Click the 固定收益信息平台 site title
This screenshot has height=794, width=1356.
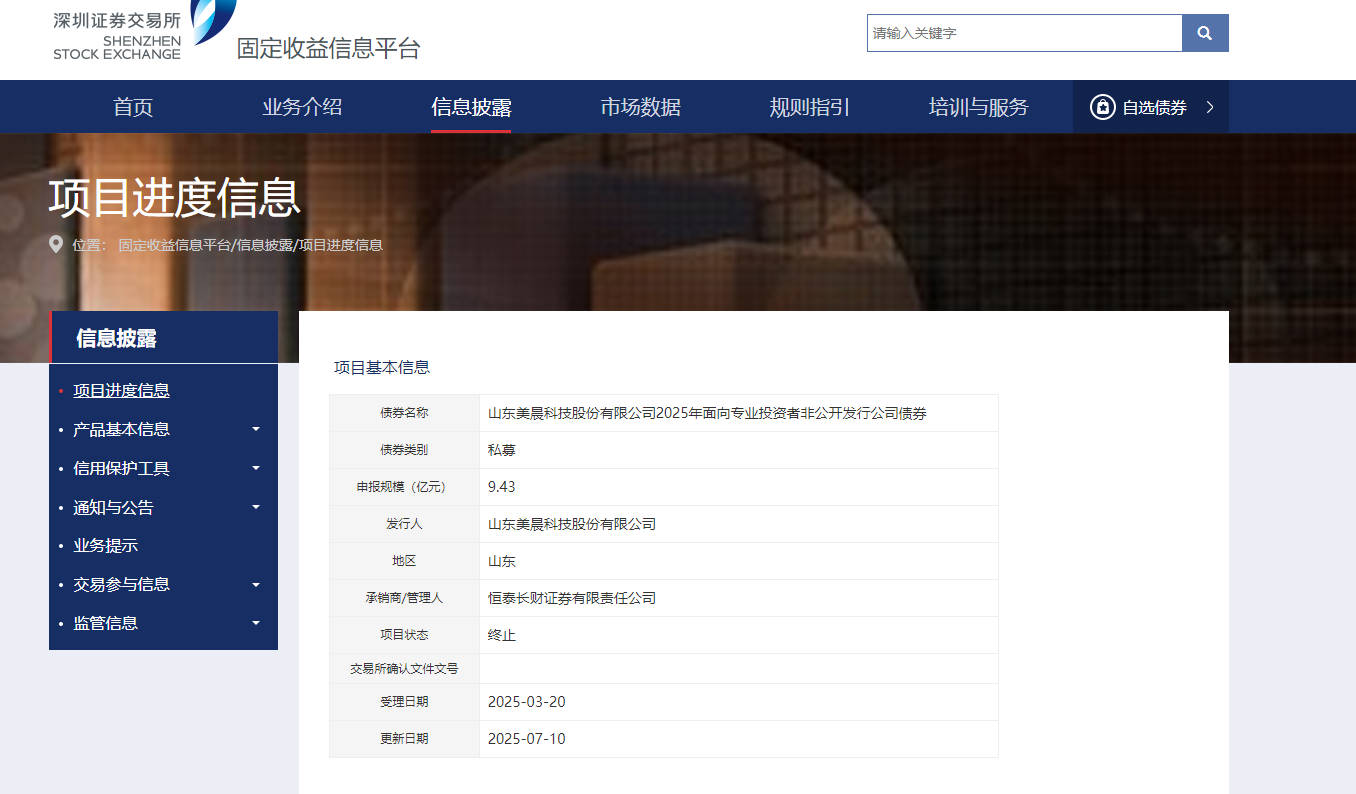[x=328, y=47]
